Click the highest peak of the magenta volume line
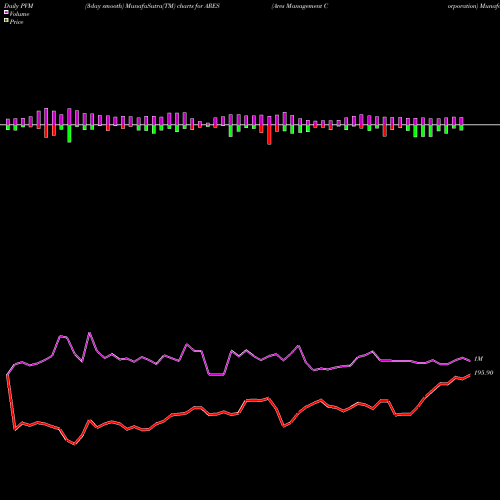Viewport: 500px width, 500px height. click(x=89, y=333)
